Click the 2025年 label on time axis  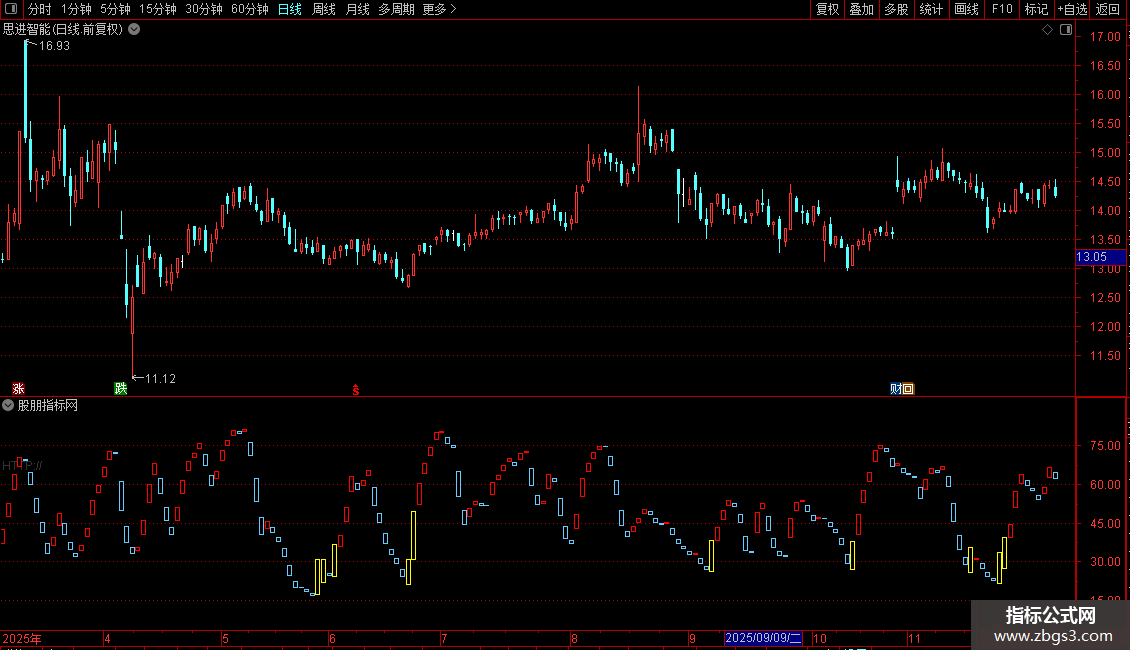[22, 638]
